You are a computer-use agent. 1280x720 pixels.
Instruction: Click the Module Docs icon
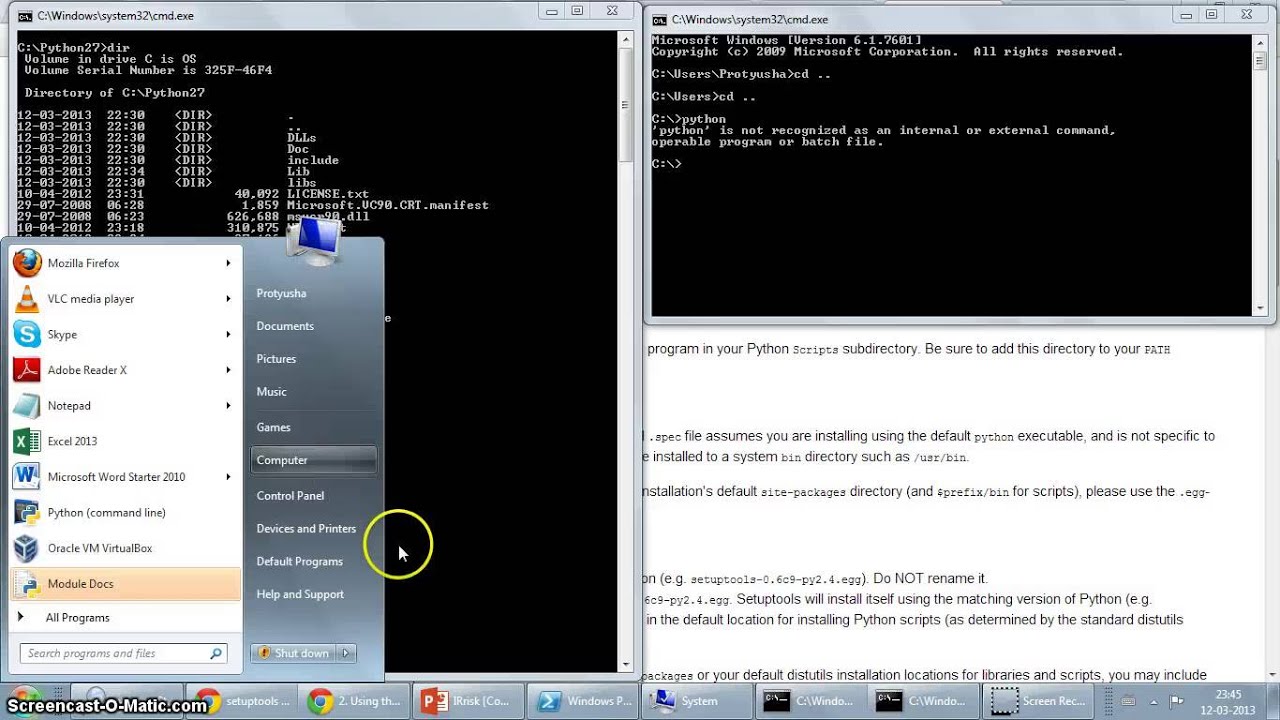click(27, 584)
